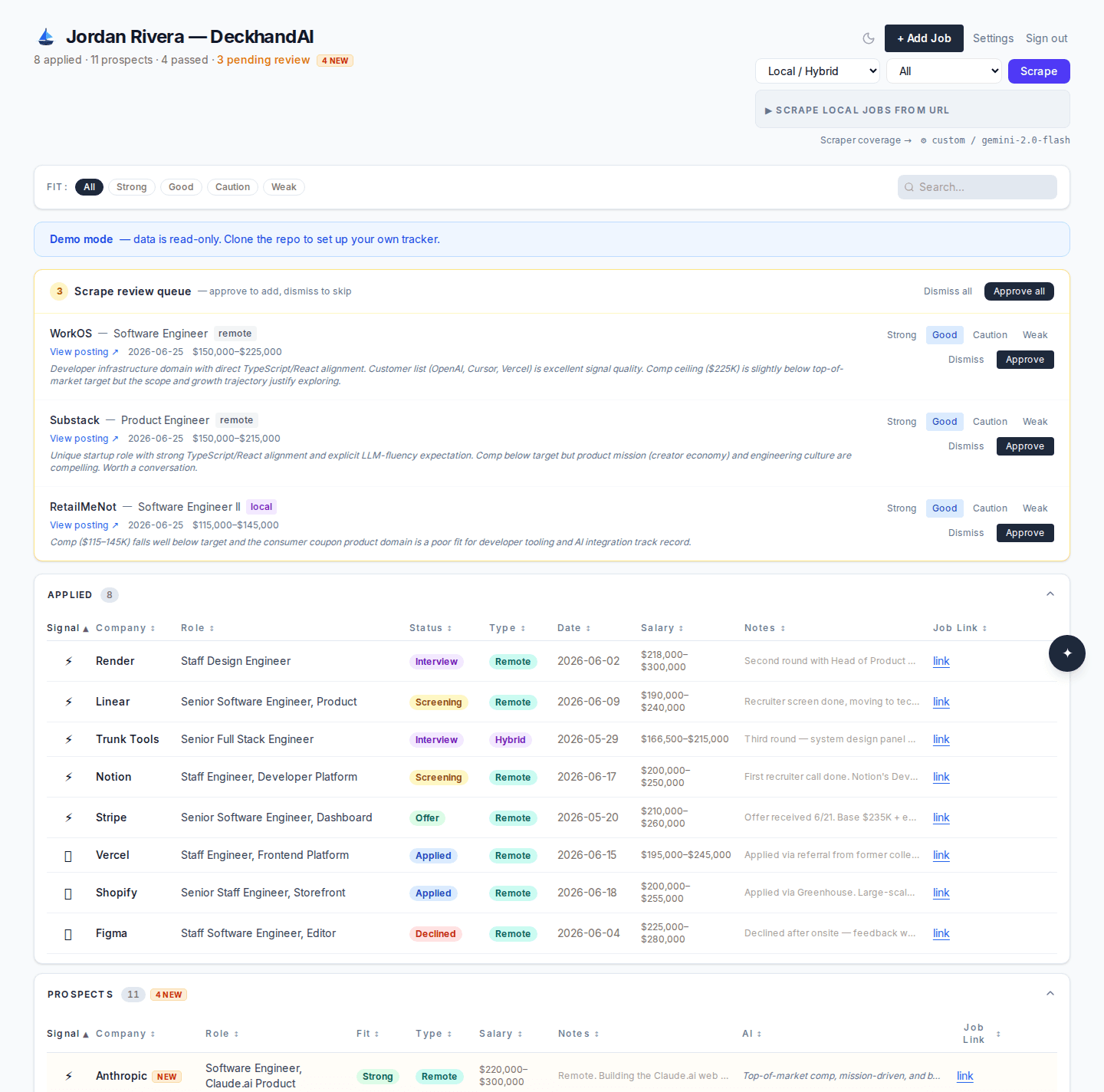Click lightning signal icon for Trunk Tools
1104x1092 pixels.
(68, 739)
